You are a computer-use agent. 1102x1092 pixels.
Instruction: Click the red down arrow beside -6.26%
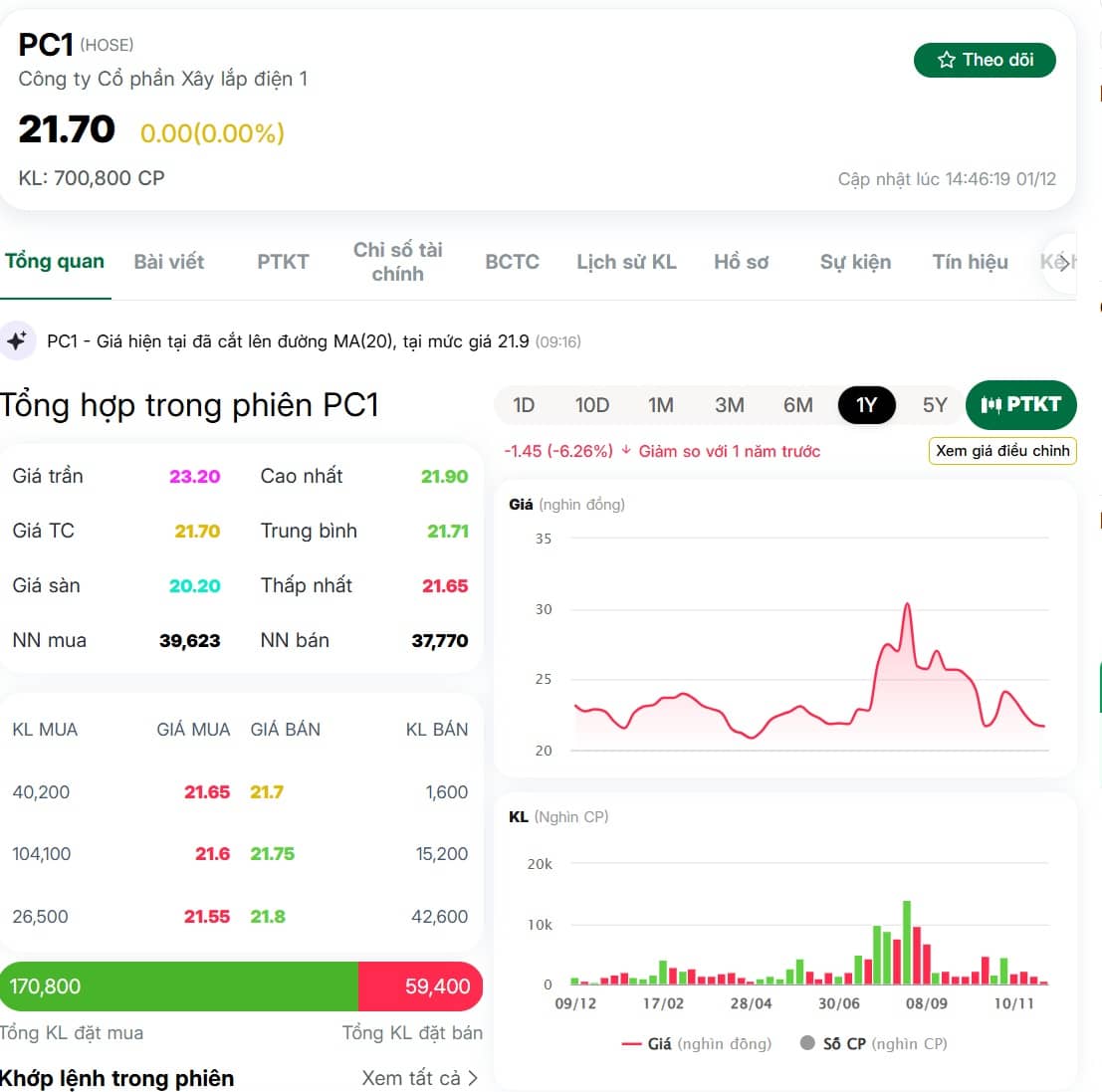point(626,450)
